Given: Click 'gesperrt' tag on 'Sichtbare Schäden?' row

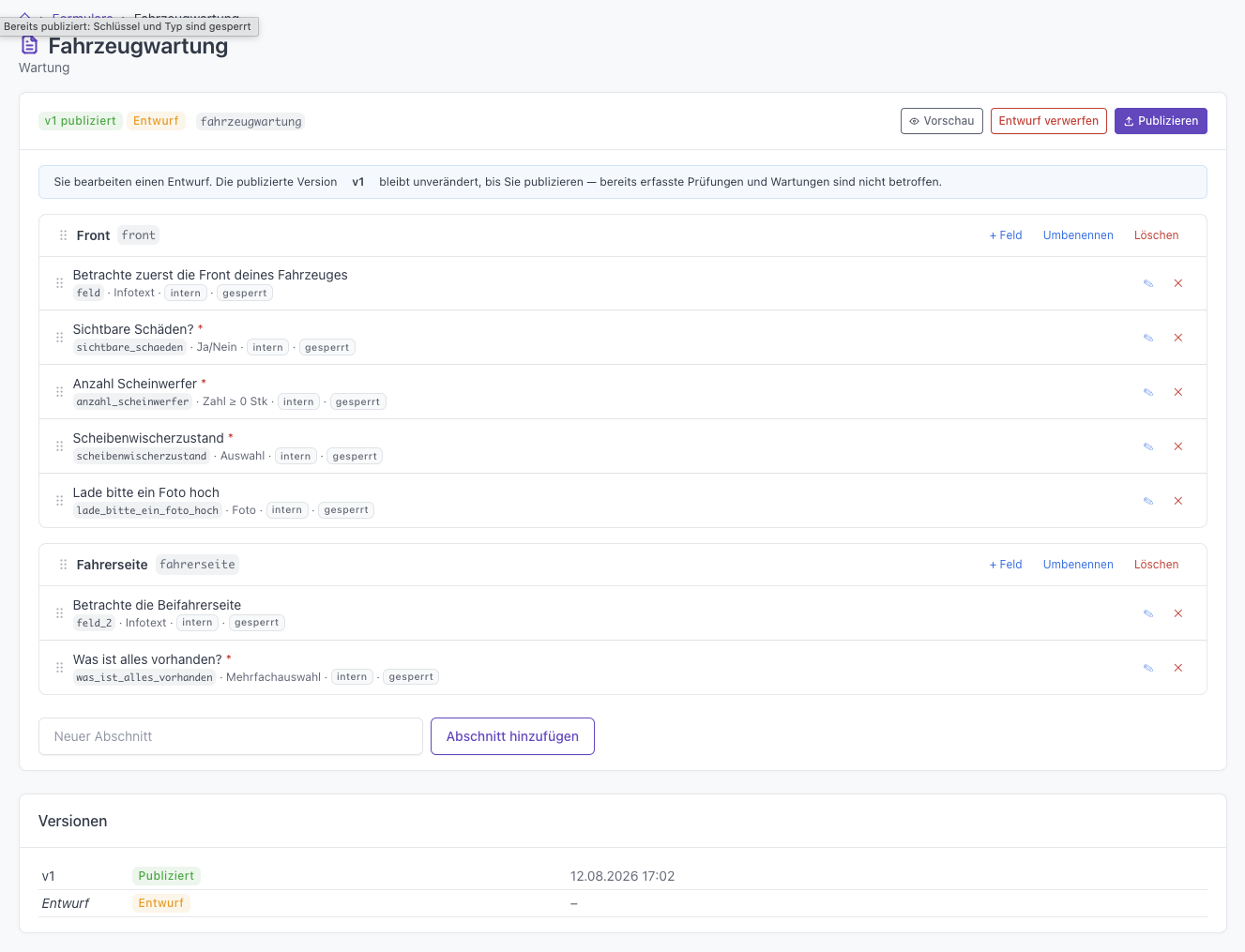Looking at the screenshot, I should (327, 347).
